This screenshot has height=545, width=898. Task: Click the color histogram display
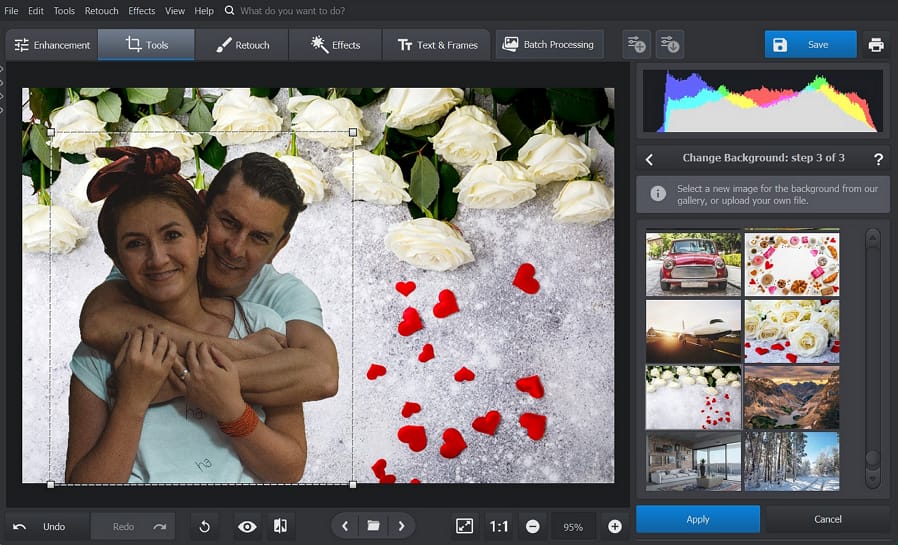[763, 101]
